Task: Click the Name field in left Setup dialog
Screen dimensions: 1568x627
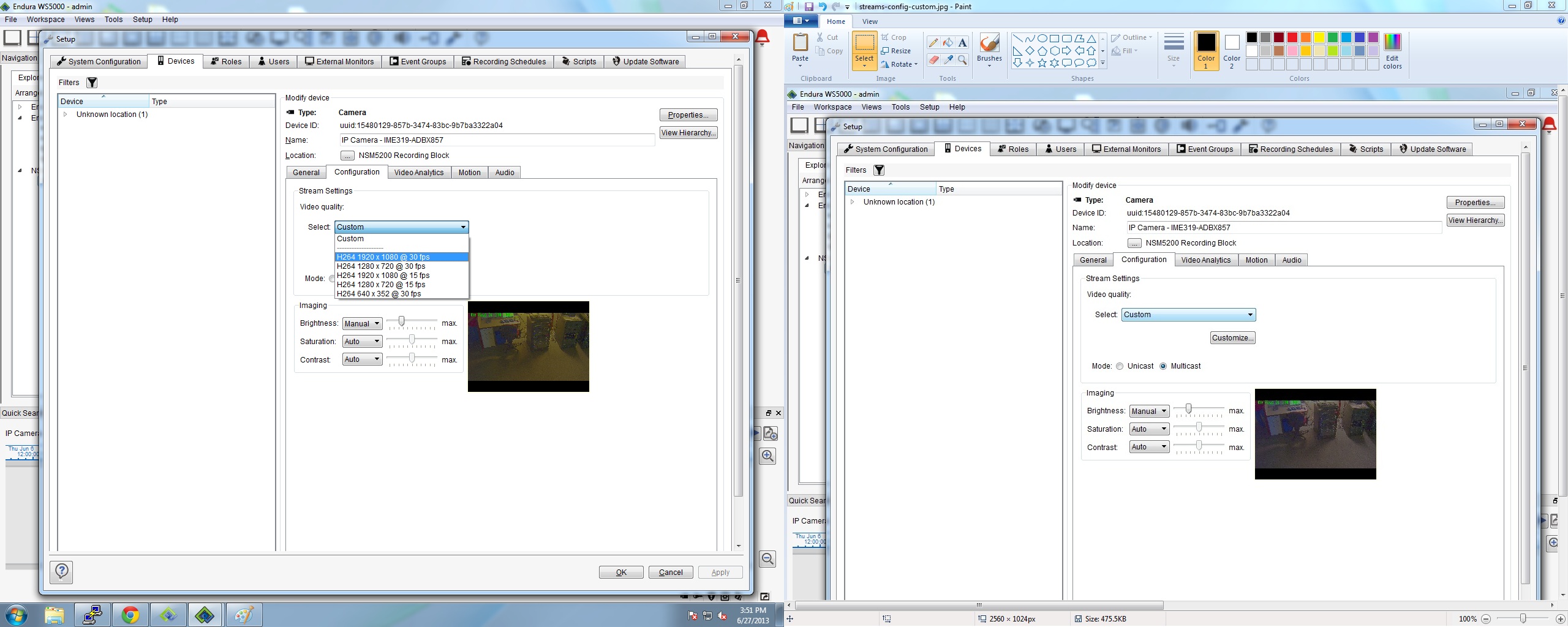Action: coord(497,140)
